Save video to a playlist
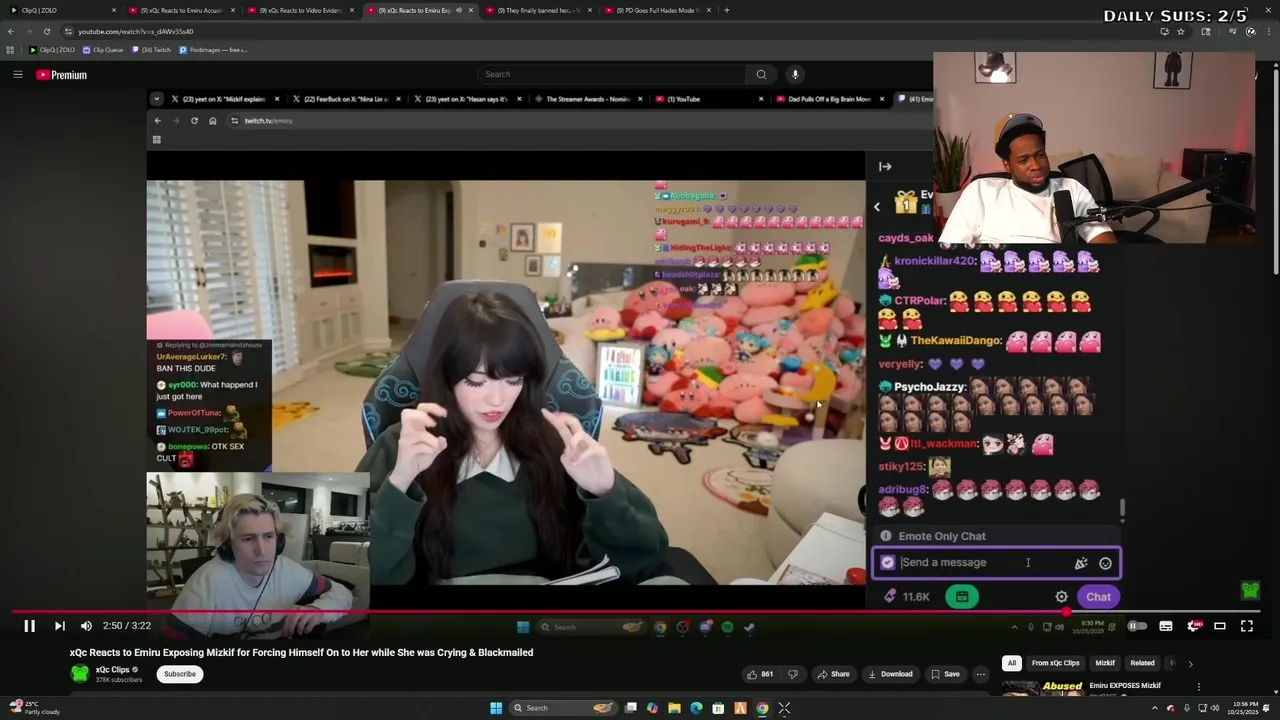 click(x=944, y=674)
